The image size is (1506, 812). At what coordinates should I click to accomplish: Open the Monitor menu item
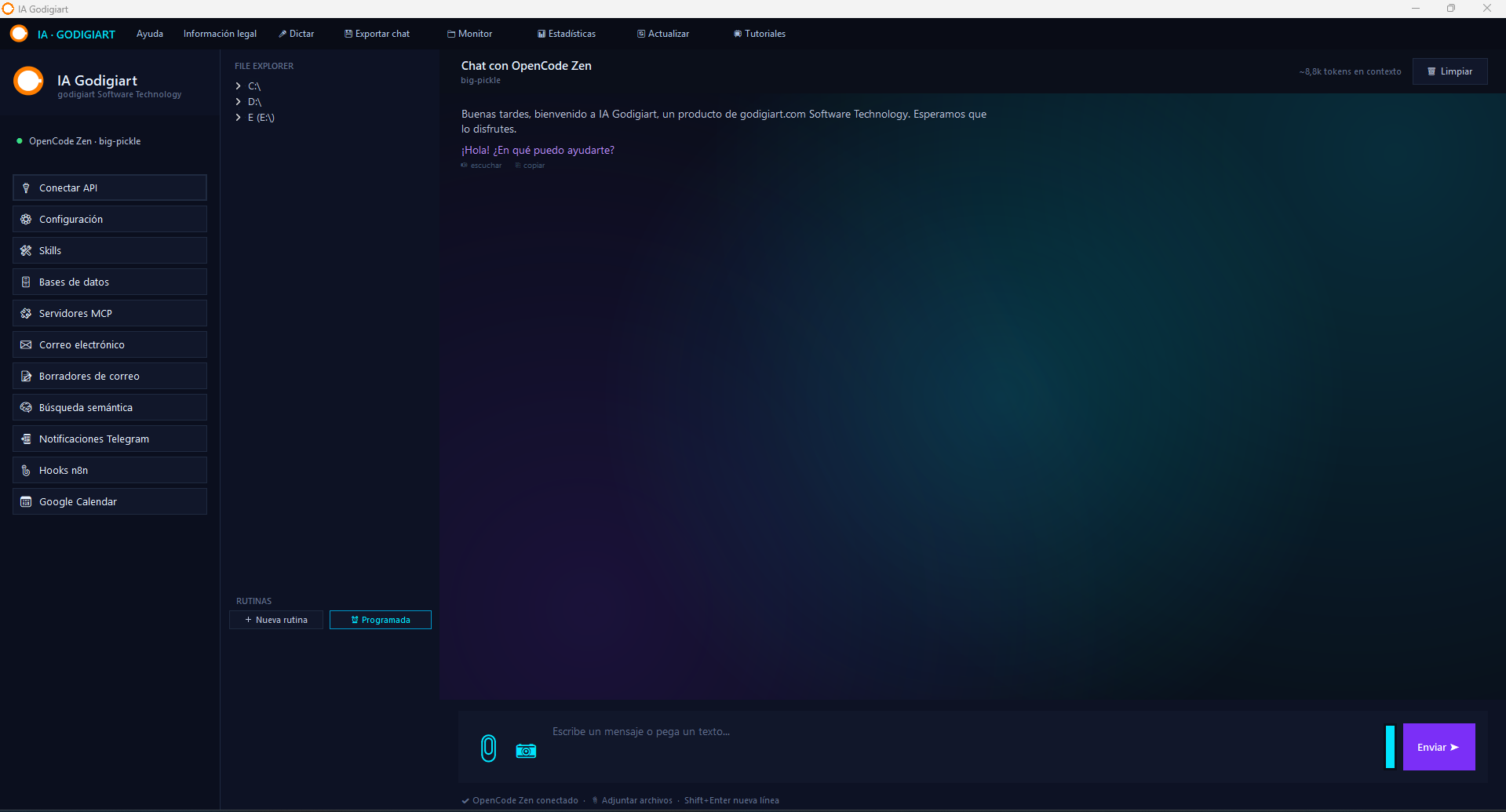coord(469,34)
